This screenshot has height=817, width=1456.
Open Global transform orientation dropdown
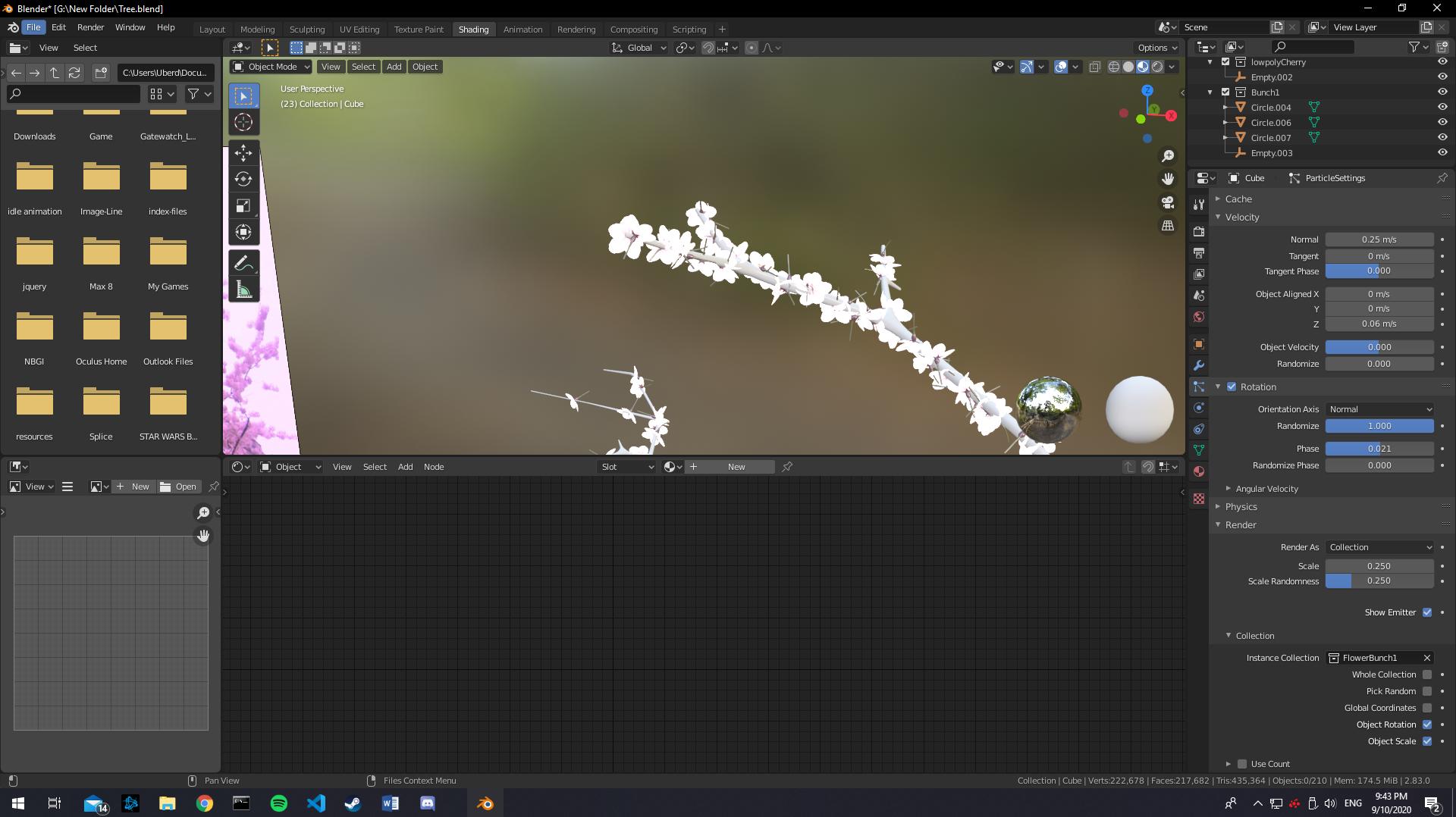tap(639, 48)
